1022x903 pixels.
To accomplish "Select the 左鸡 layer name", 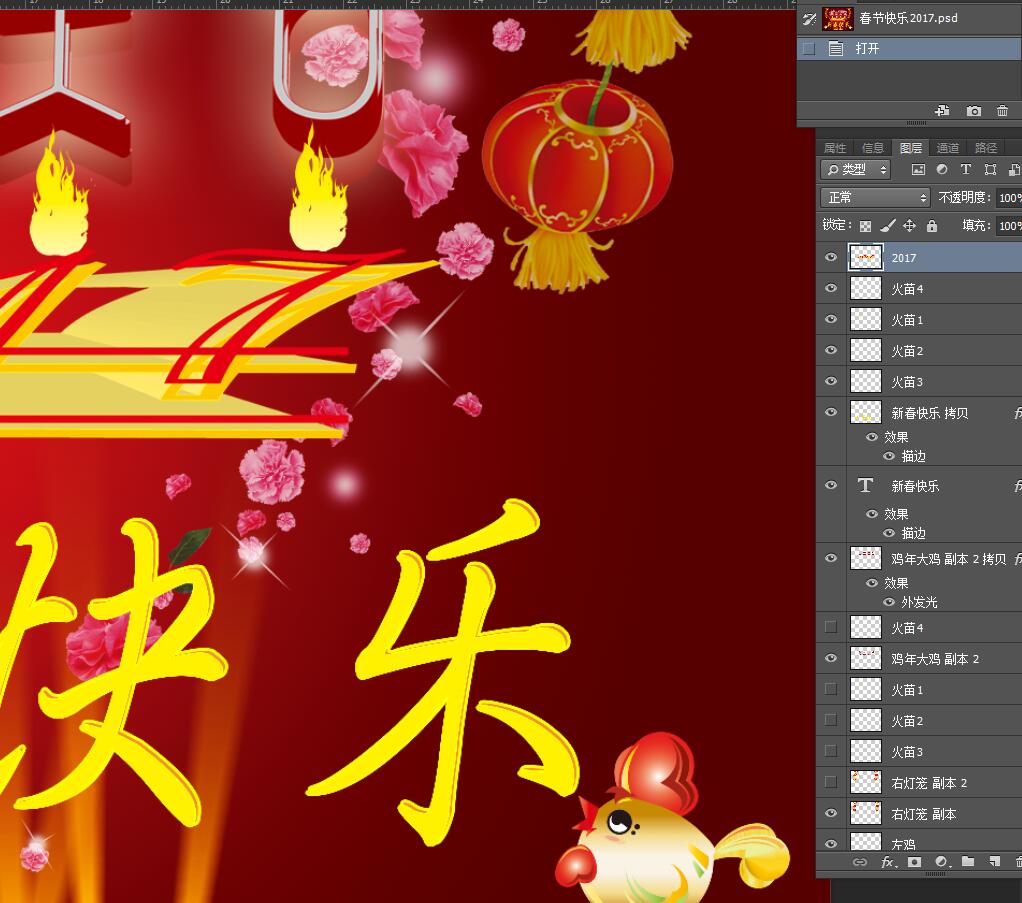I will click(903, 844).
